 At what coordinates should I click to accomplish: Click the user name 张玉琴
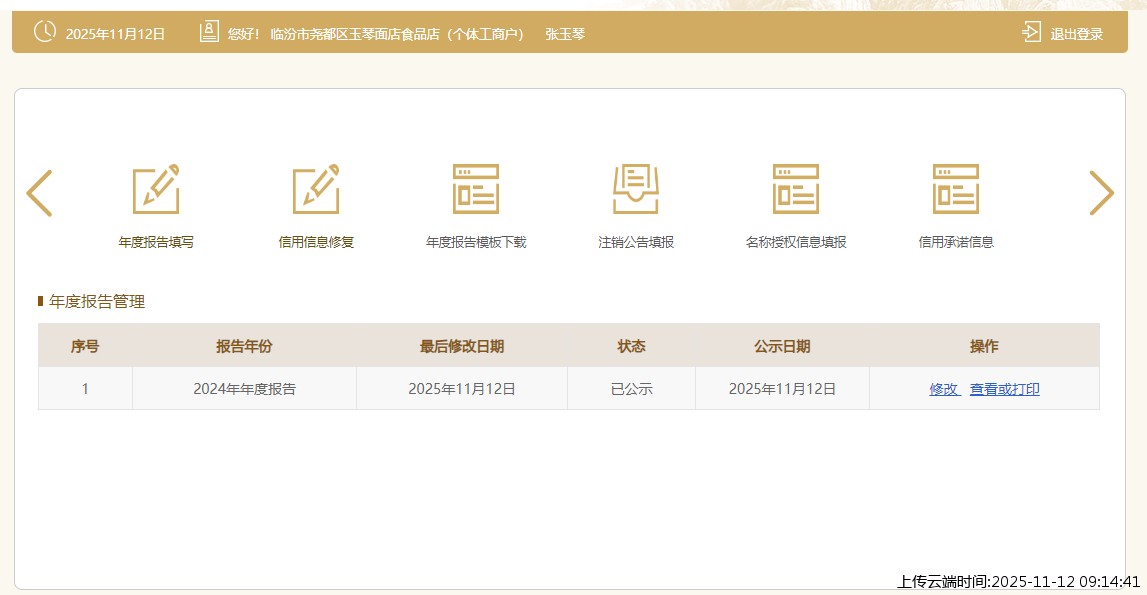pos(565,34)
